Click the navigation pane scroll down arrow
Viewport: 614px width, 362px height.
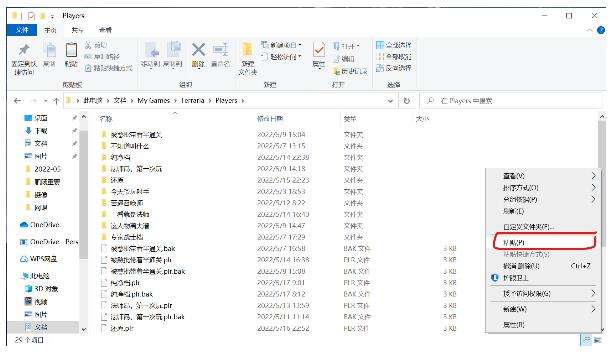(84, 329)
